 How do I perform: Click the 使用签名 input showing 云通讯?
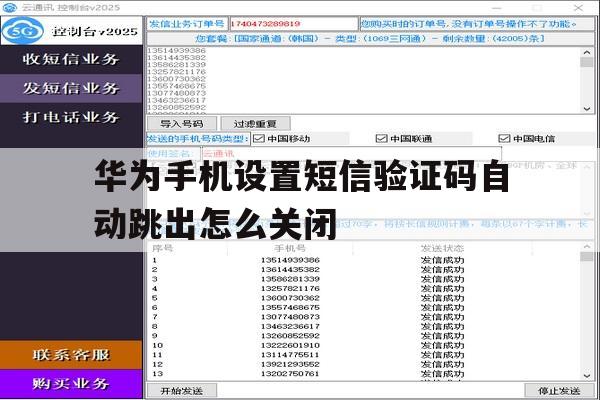point(351,154)
